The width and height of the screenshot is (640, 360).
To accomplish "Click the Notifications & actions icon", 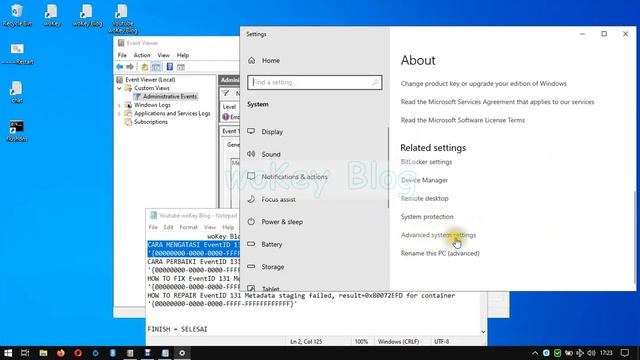I will 251,176.
